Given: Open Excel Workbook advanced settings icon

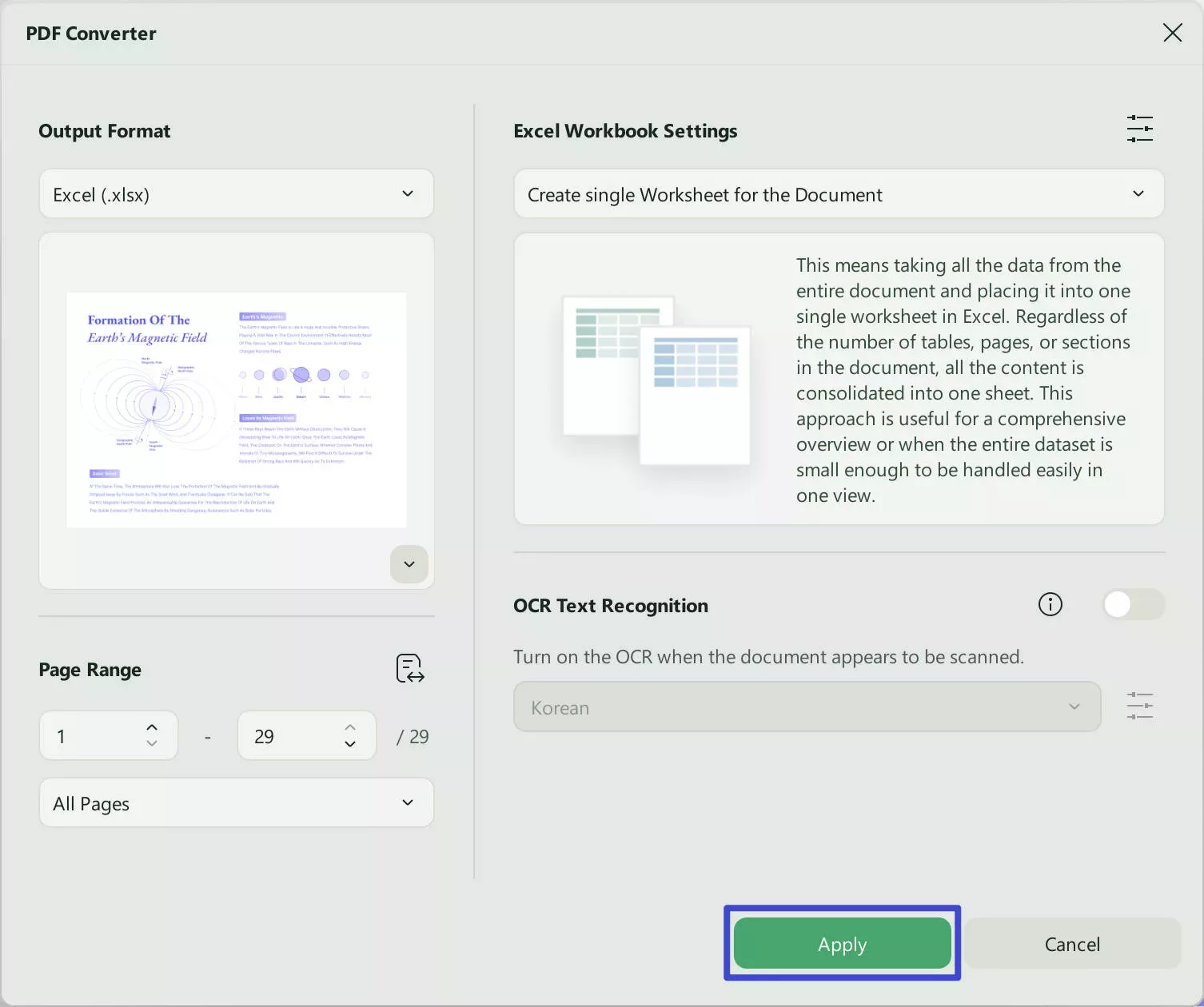Looking at the screenshot, I should point(1139,129).
